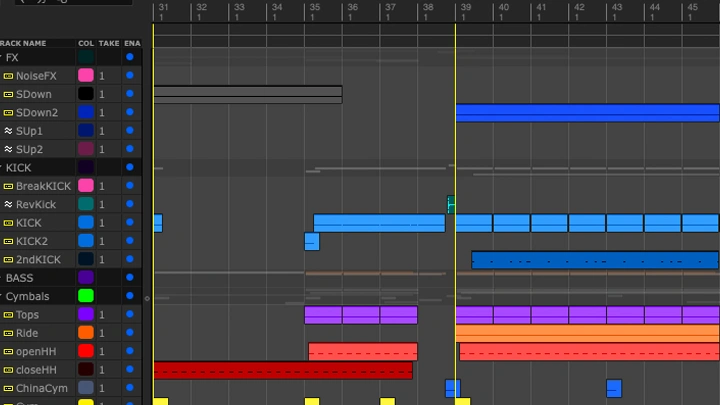Click the BreakKICK track type icon
This screenshot has height=405, width=720.
click(x=8, y=186)
